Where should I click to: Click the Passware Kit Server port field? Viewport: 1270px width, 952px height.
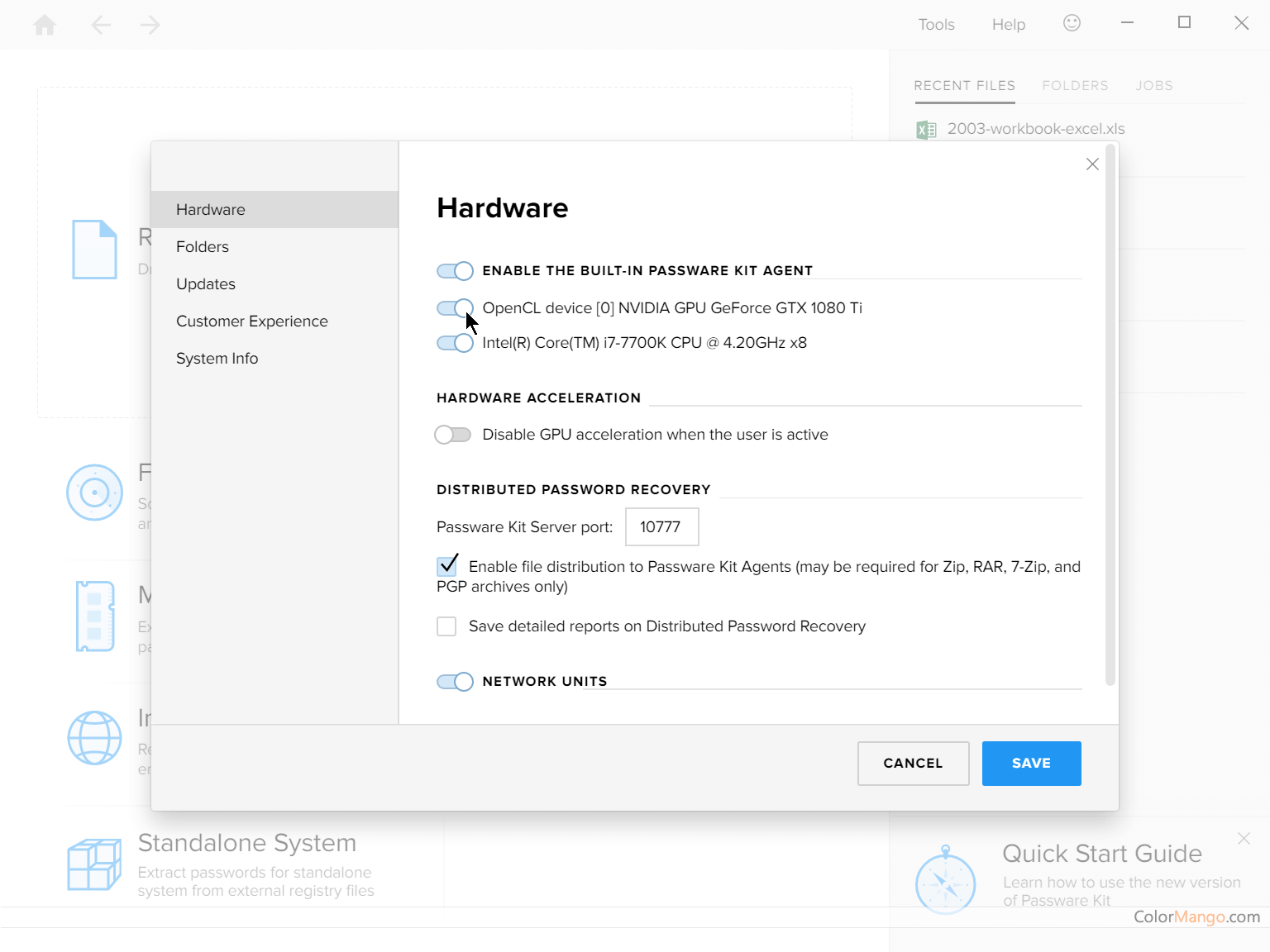pos(661,527)
